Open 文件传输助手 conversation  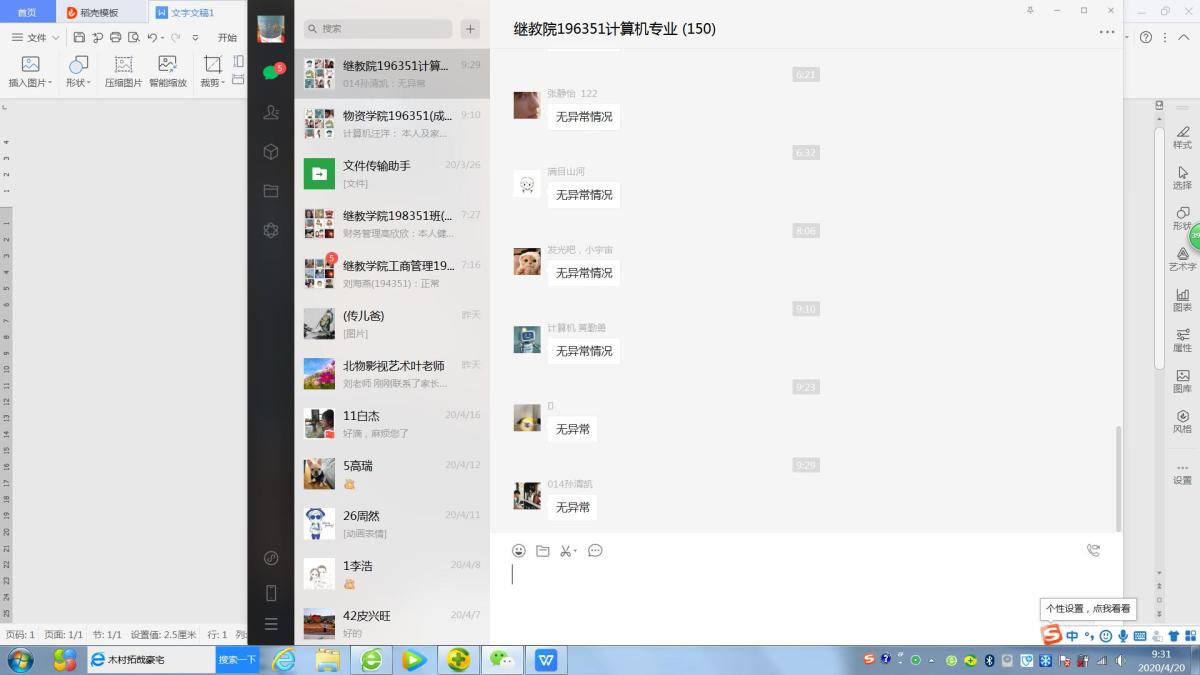pos(392,174)
